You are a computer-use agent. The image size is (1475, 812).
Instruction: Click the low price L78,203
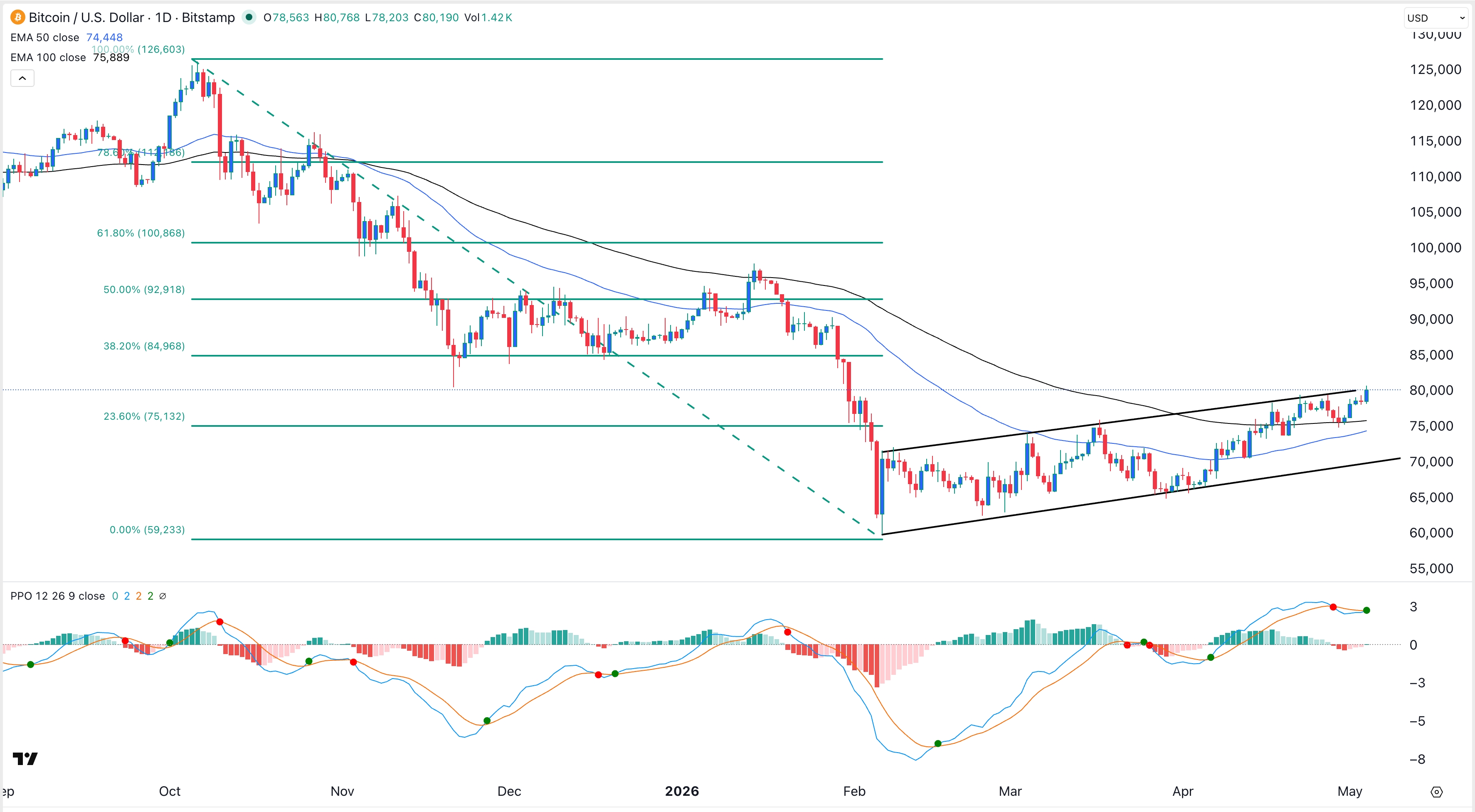(x=387, y=18)
